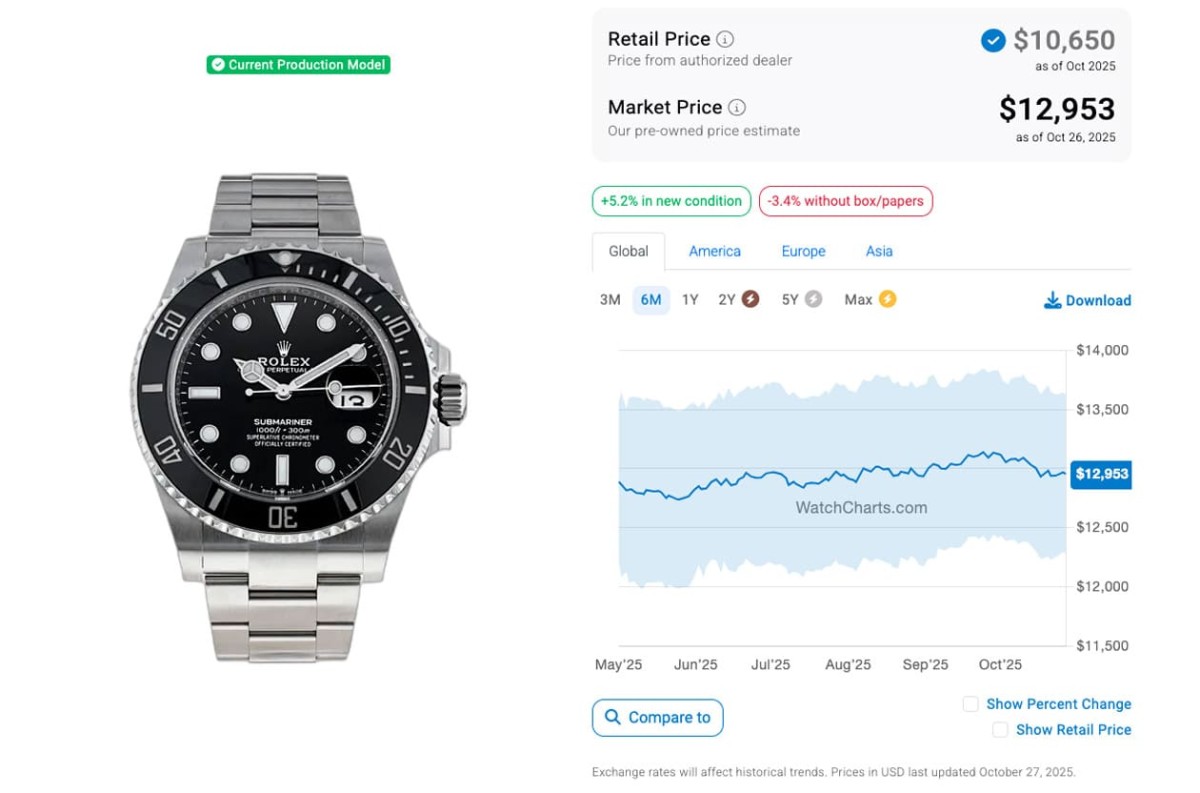Click the Retail Price info icon

coord(725,39)
